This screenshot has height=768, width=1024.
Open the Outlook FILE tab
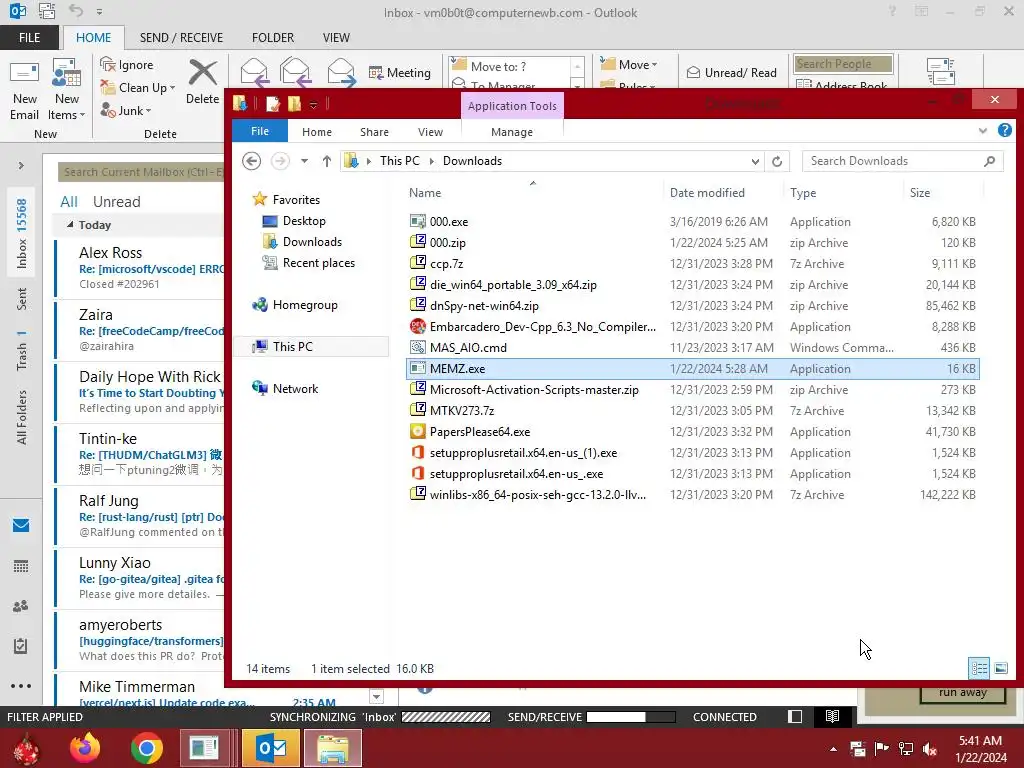pos(29,38)
